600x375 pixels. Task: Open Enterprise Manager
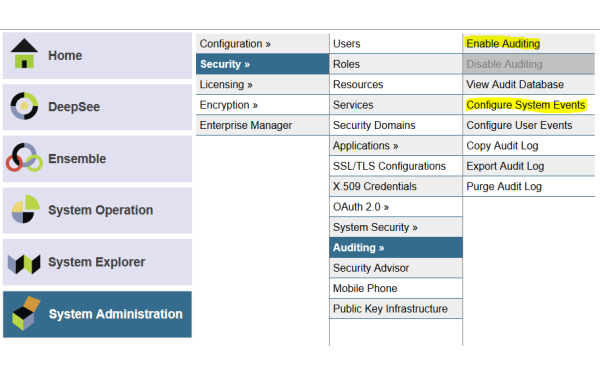click(x=262, y=125)
